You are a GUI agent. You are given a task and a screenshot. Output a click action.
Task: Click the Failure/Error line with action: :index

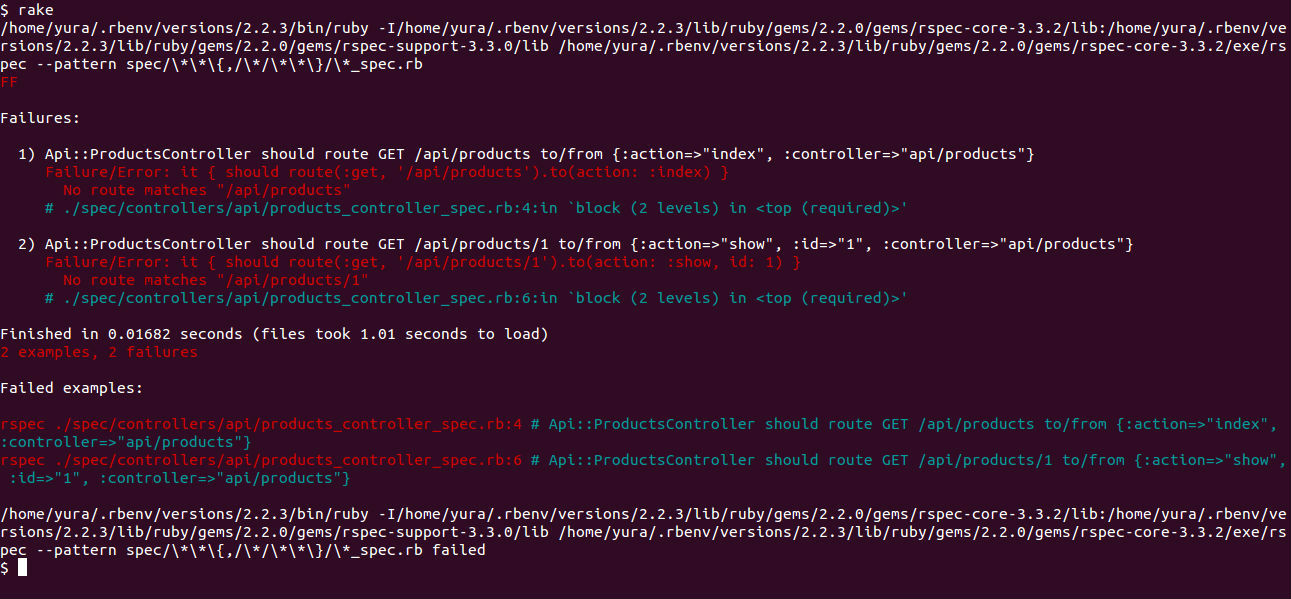(387, 172)
